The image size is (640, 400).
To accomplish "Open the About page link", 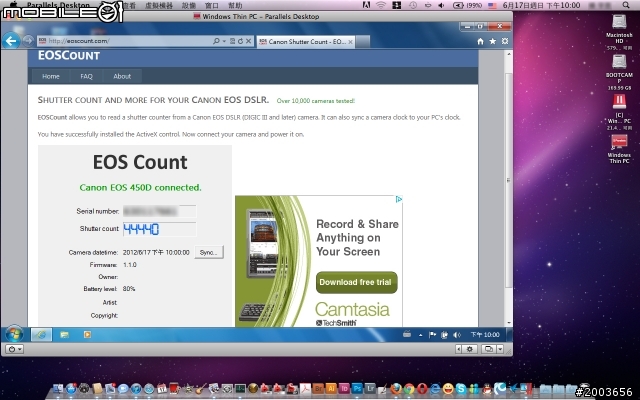I will pyautogui.click(x=122, y=76).
